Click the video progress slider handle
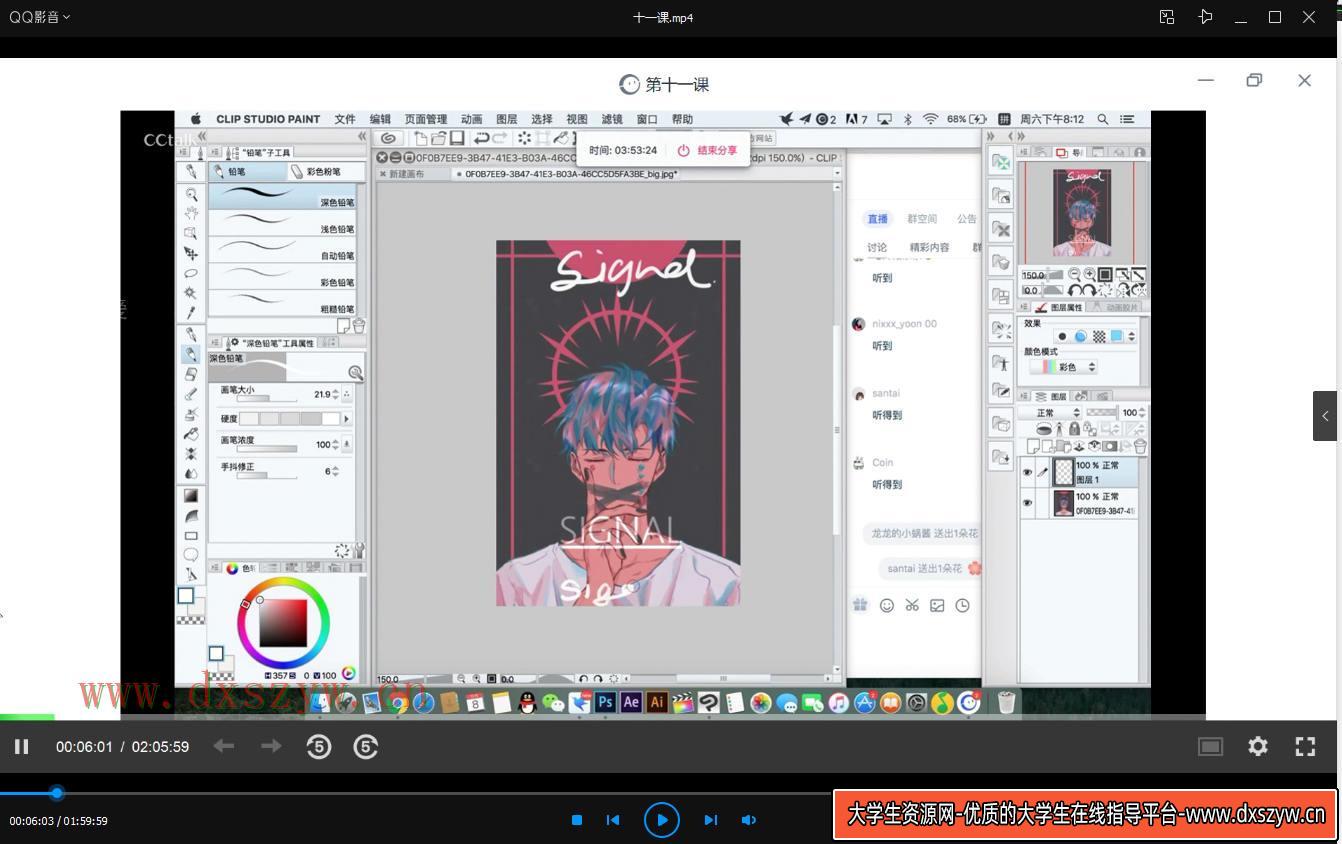1342x844 pixels. tap(57, 793)
